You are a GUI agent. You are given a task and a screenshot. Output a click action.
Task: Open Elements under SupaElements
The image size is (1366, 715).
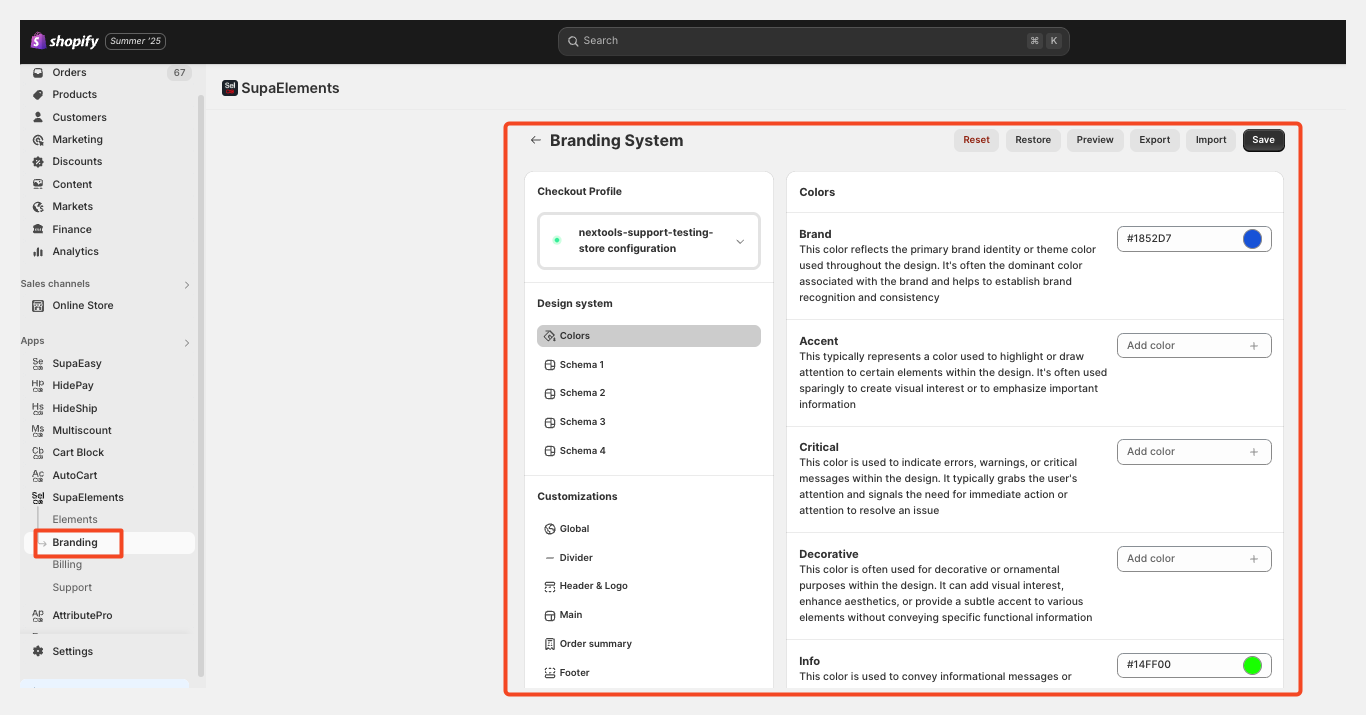(x=75, y=520)
